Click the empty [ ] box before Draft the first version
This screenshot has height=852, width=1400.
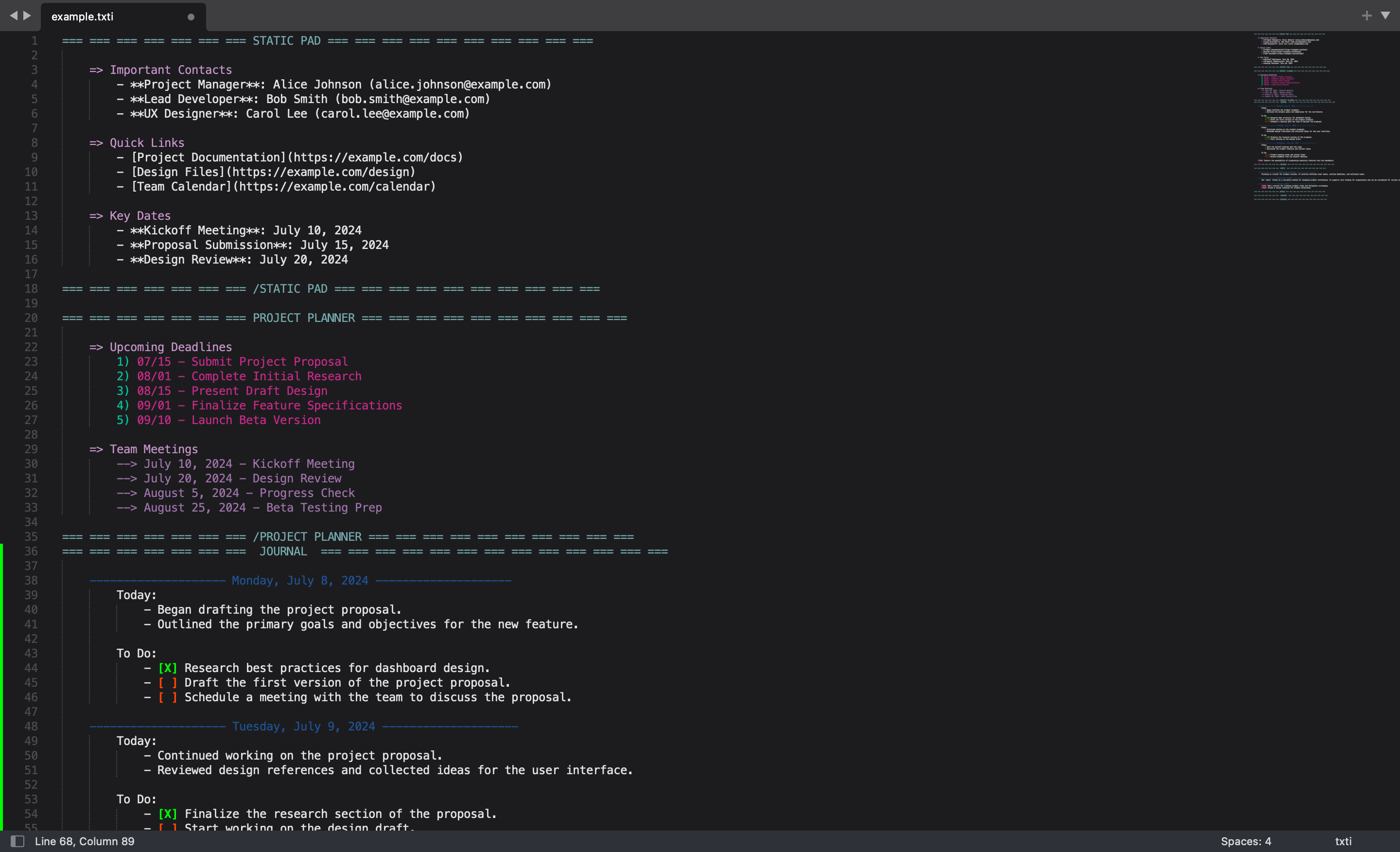(168, 683)
